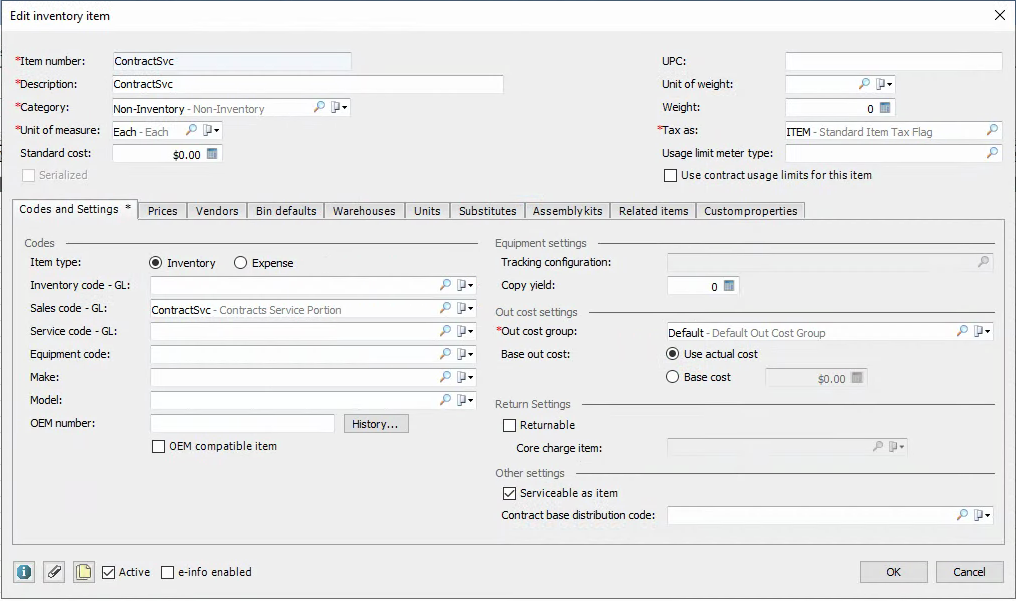The image size is (1016, 601).
Task: Open Copy yield calculator icon
Action: [729, 286]
